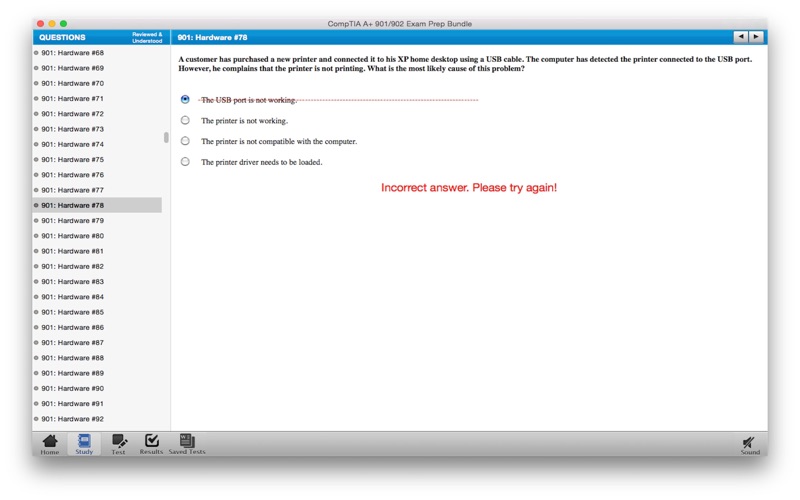Click the question list scrollbar handle
The width and height of the screenshot is (800, 500).
(x=166, y=137)
